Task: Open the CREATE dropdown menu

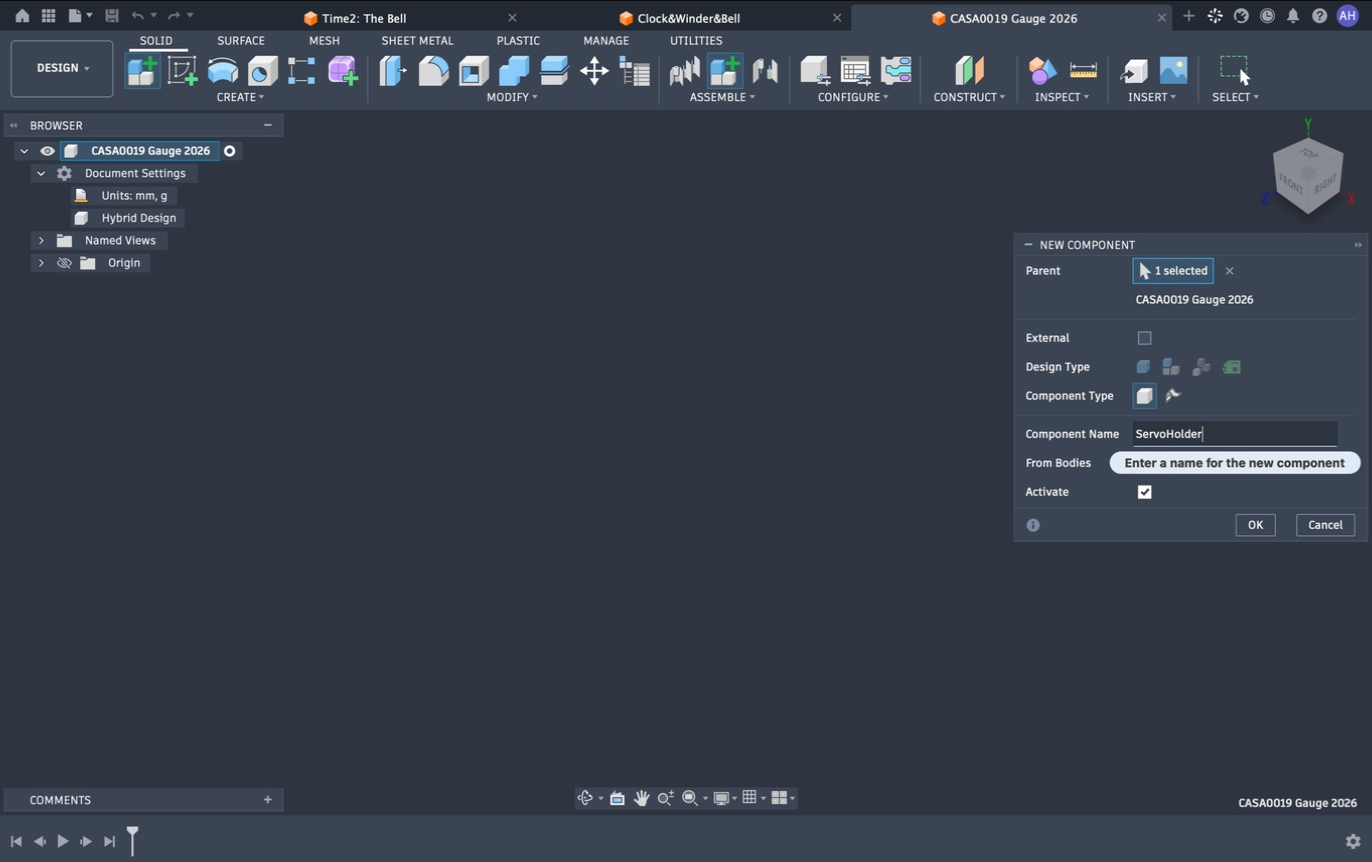Action: click(240, 97)
